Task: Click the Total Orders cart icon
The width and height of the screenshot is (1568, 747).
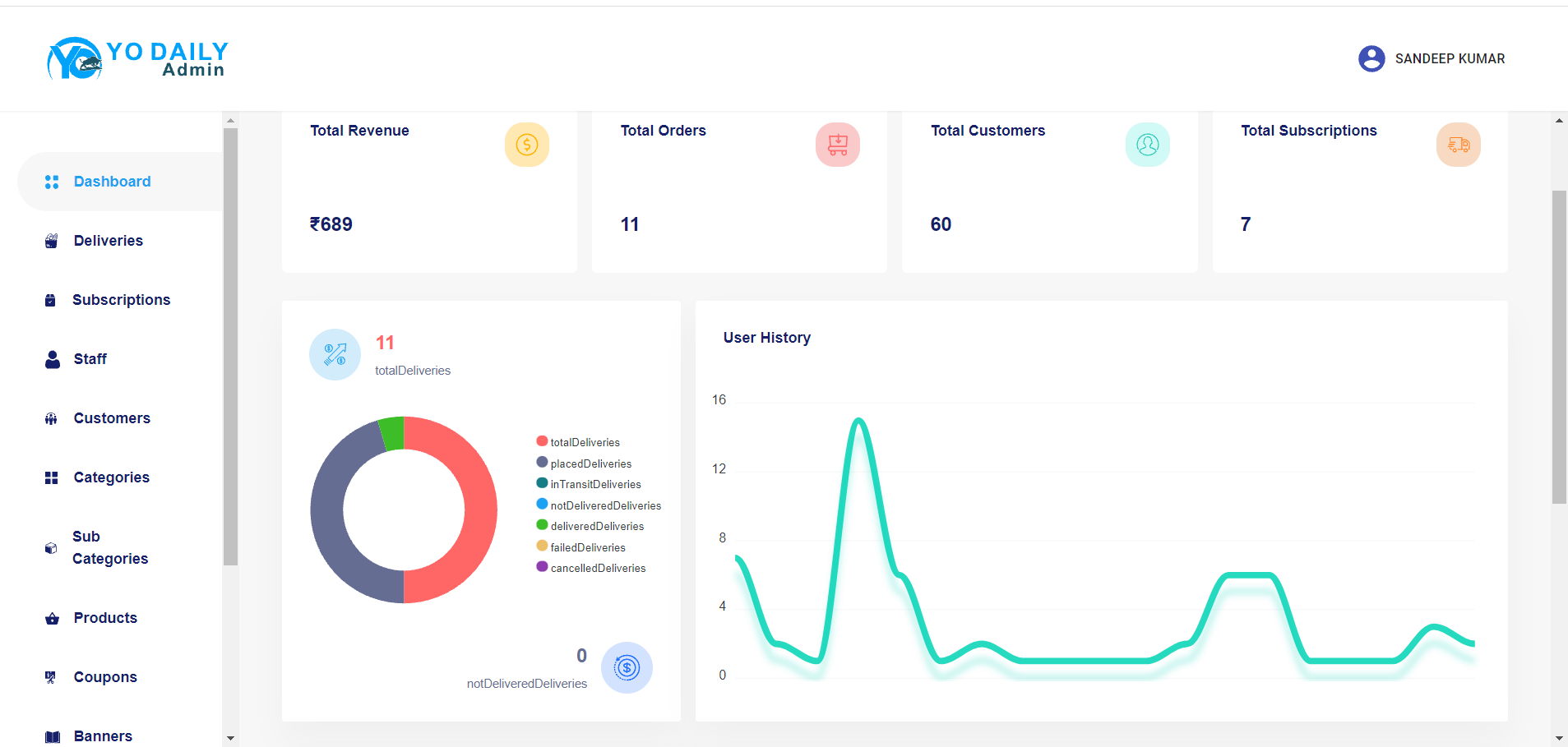Action: pos(837,145)
